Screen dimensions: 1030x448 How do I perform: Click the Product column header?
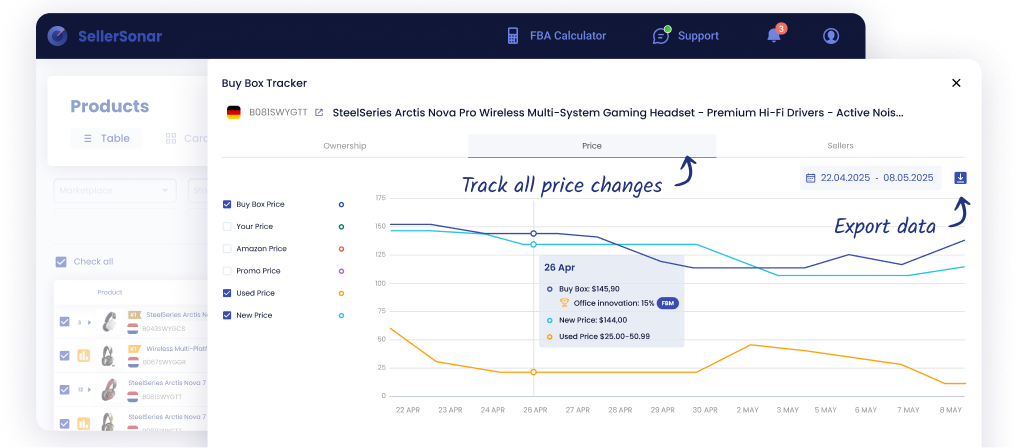coord(110,292)
